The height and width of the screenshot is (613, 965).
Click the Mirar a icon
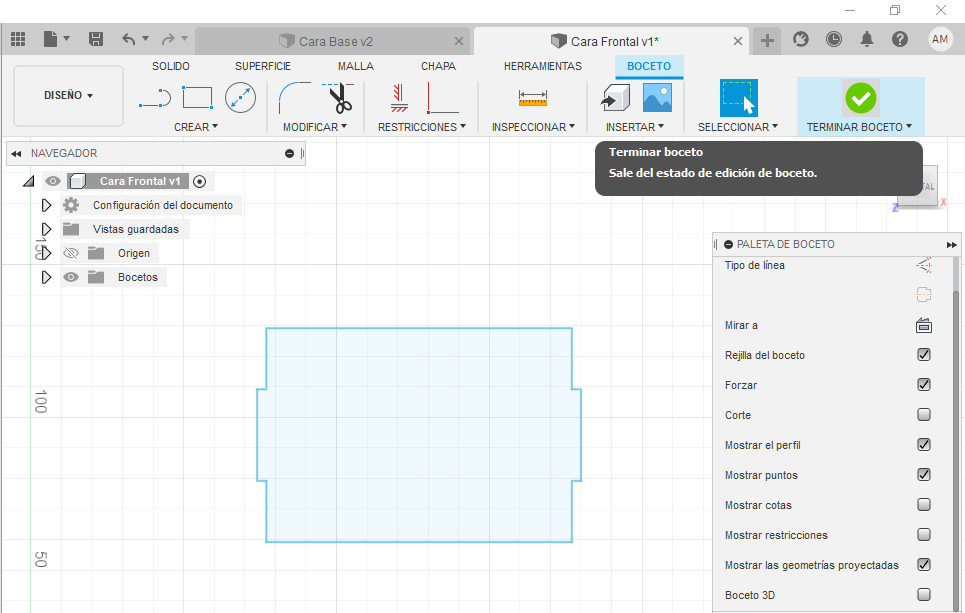pos(924,325)
